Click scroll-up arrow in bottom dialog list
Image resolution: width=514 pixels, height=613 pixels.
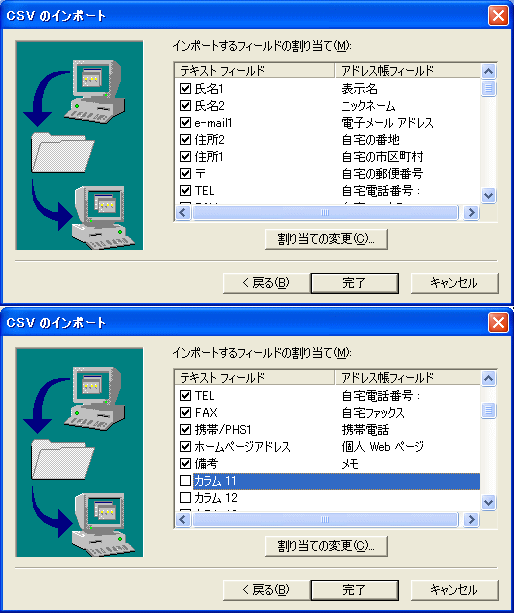pyautogui.click(x=489, y=378)
